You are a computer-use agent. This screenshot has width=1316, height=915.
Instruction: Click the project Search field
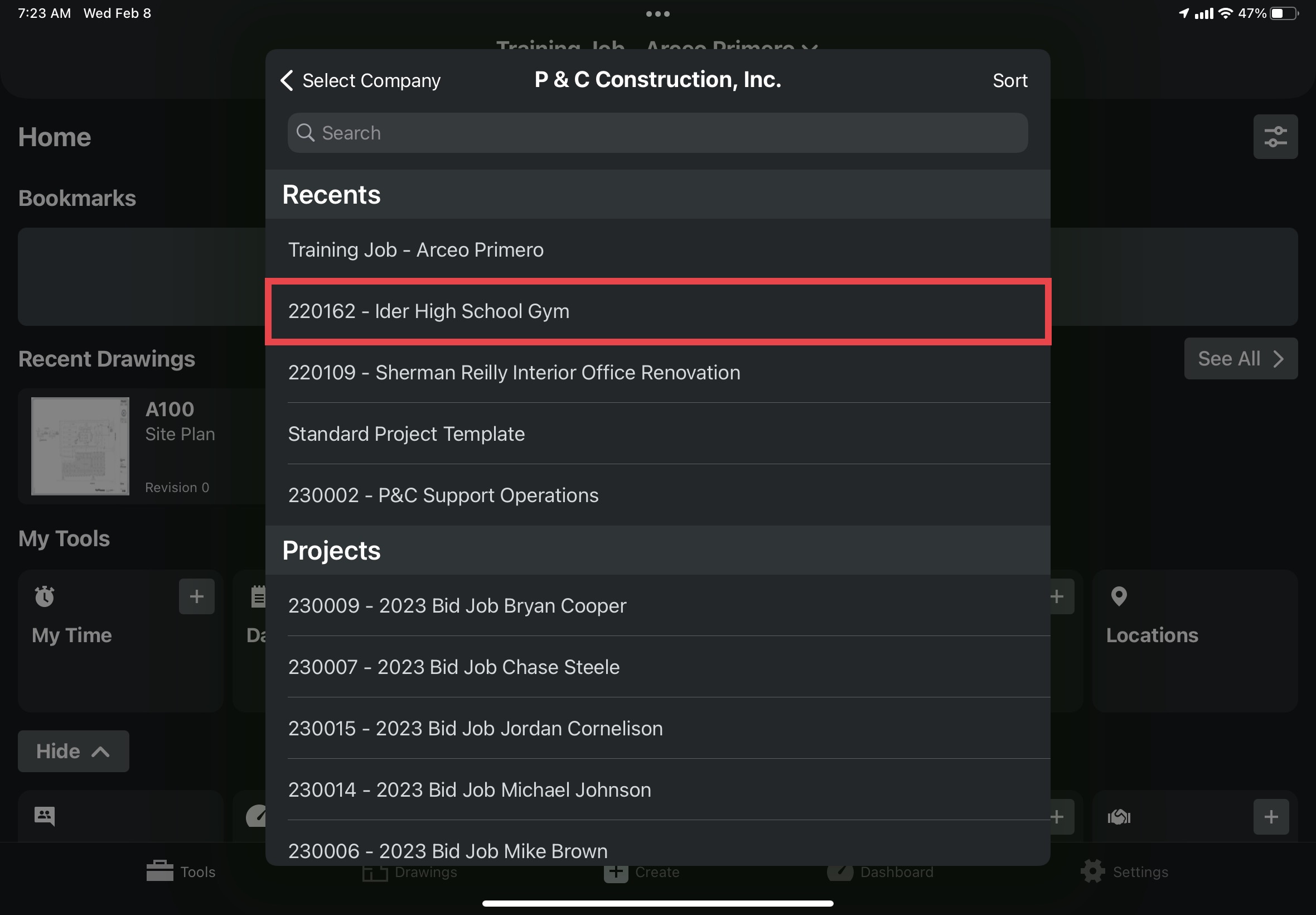coord(657,133)
